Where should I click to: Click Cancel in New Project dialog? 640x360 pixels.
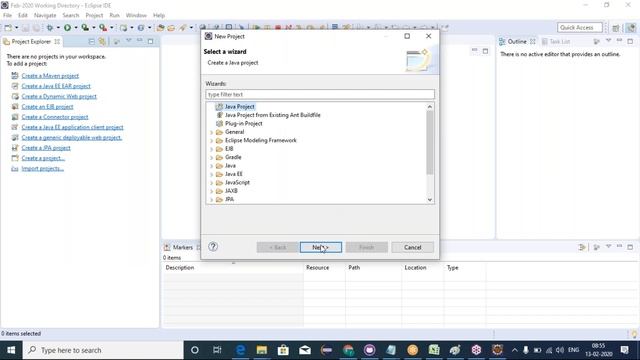coord(412,247)
